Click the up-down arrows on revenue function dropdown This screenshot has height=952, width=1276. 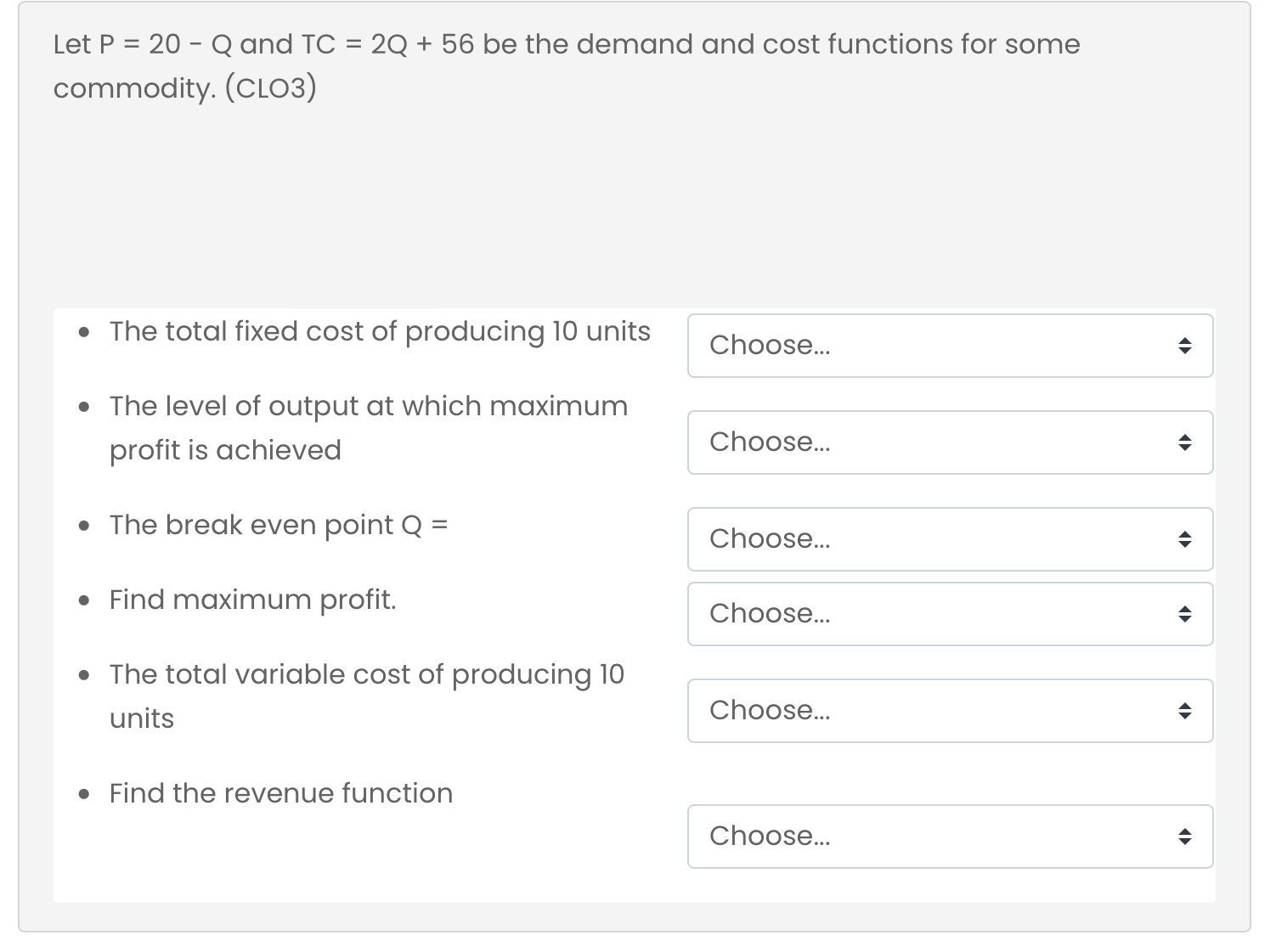(1184, 837)
